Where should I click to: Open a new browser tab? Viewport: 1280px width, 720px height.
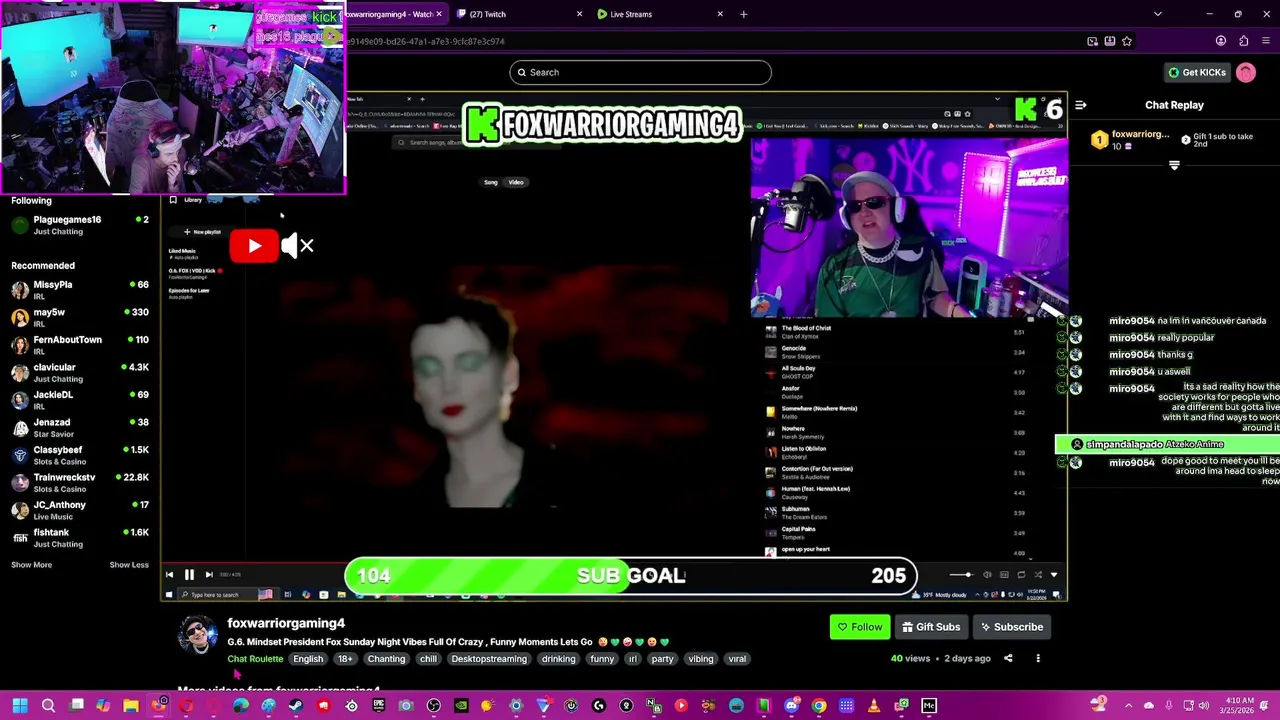(743, 14)
